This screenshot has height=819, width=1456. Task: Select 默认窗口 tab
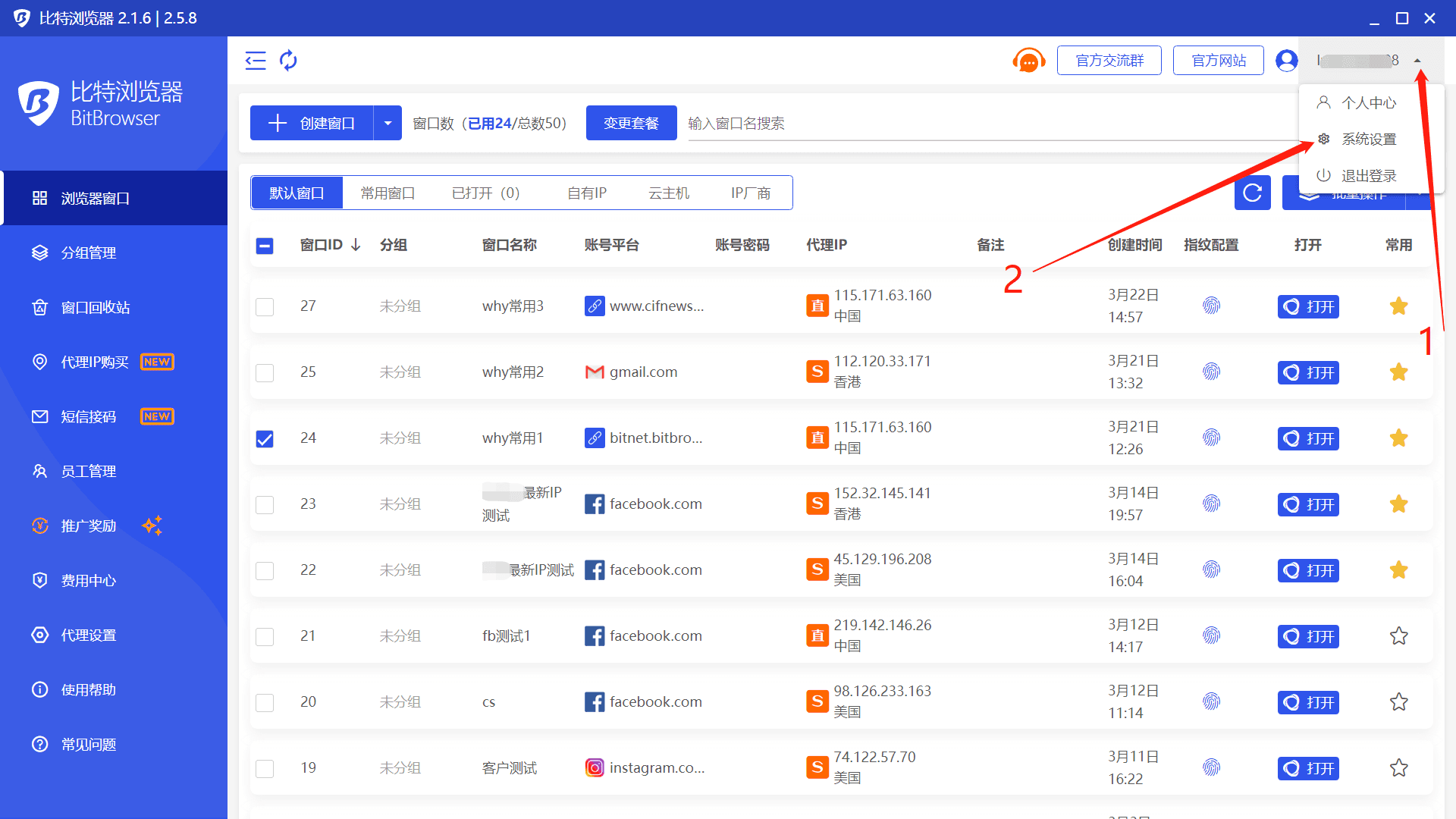297,193
